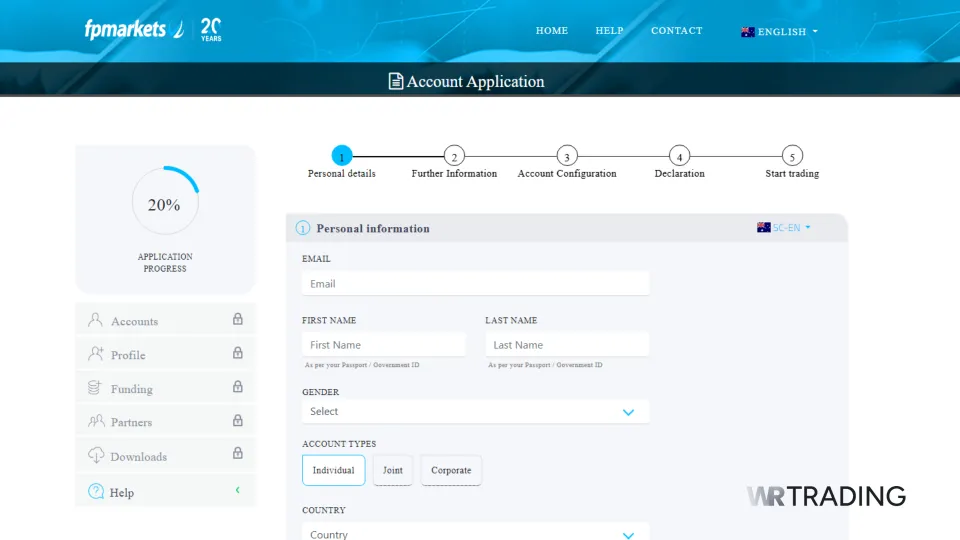
Task: Click the Accounts person icon in sidebar
Action: (x=95, y=320)
